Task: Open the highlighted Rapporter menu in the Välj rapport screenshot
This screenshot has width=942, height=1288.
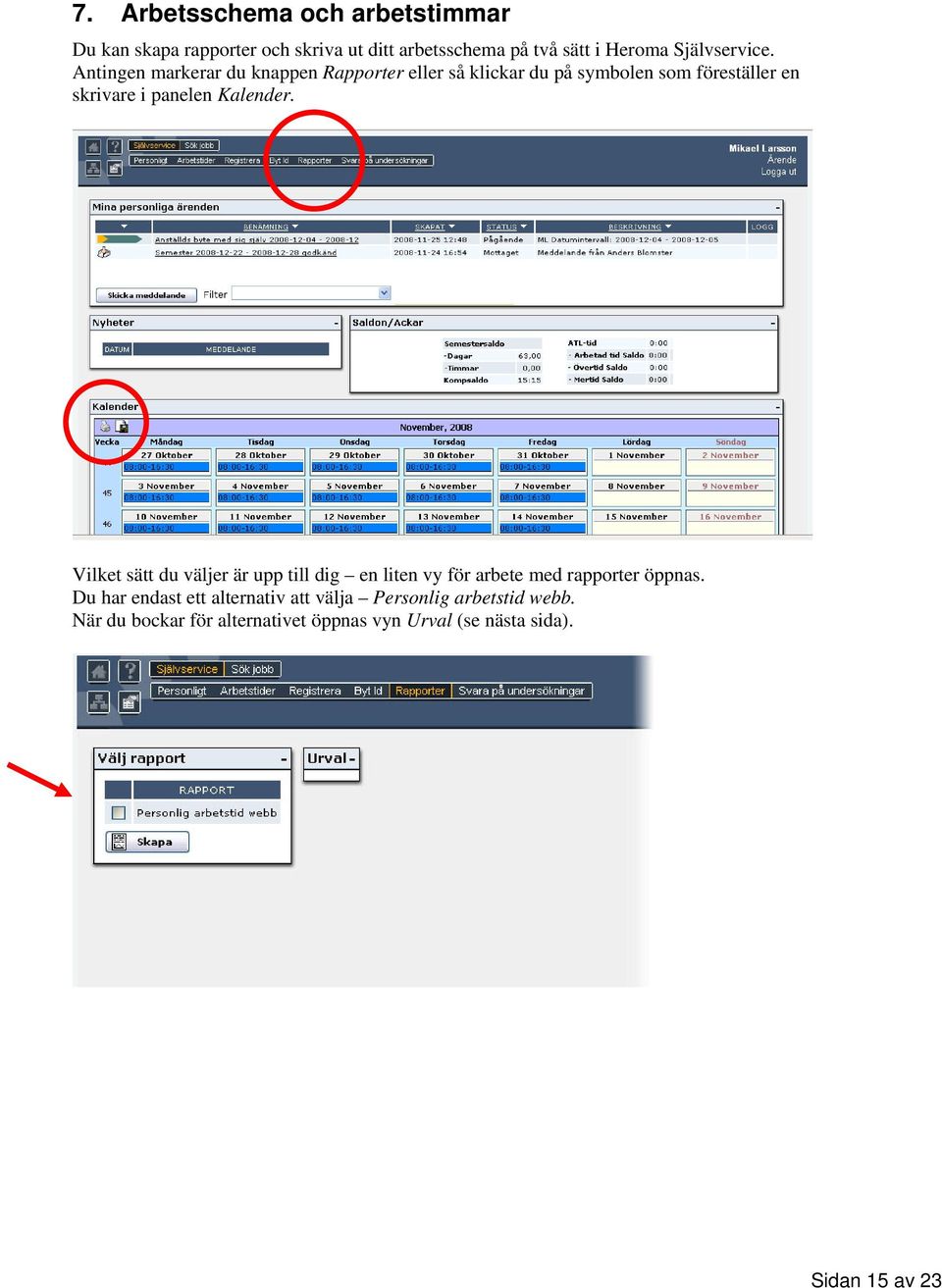Action: [420, 691]
